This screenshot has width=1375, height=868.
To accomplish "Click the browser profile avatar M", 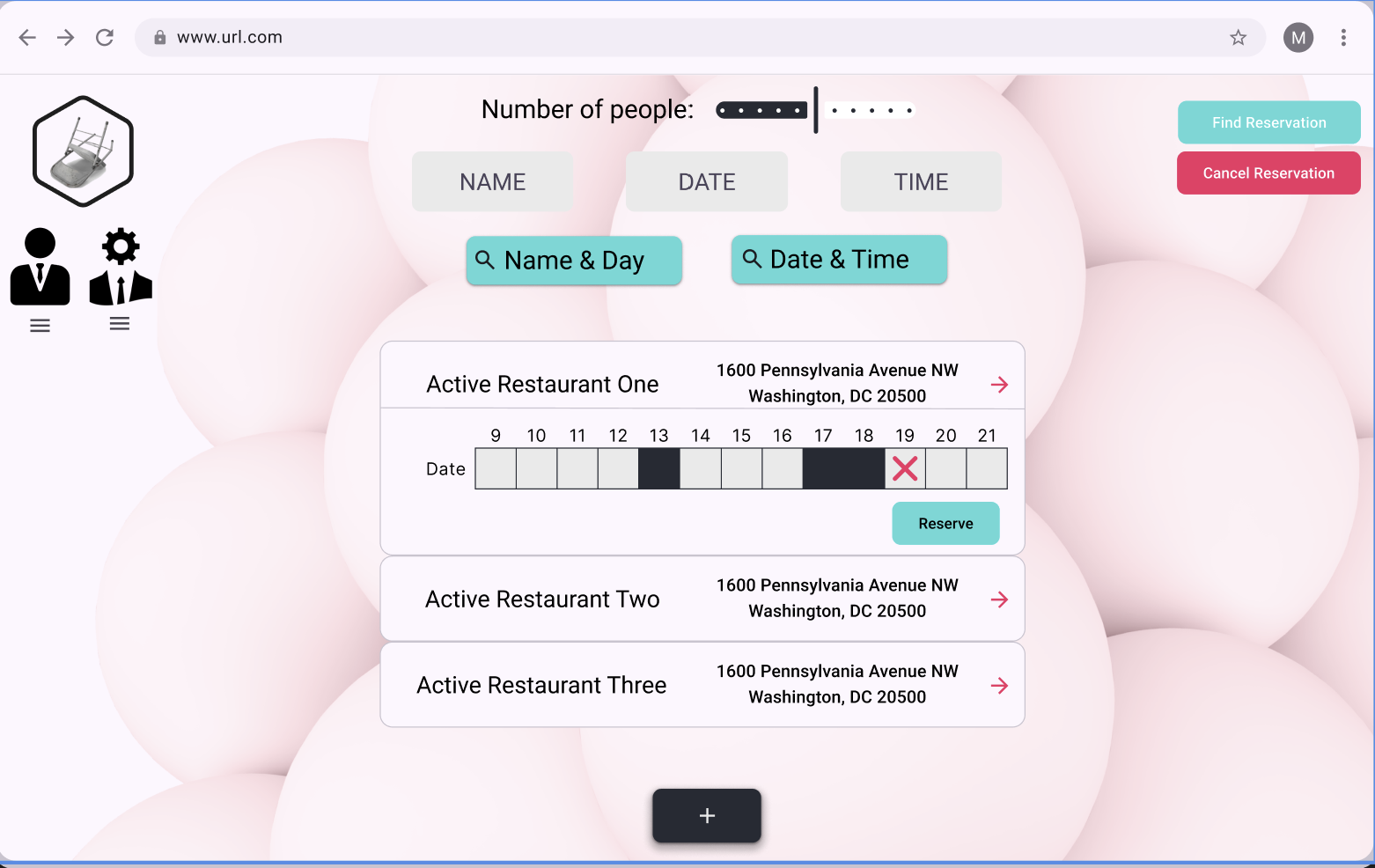I will tap(1298, 37).
